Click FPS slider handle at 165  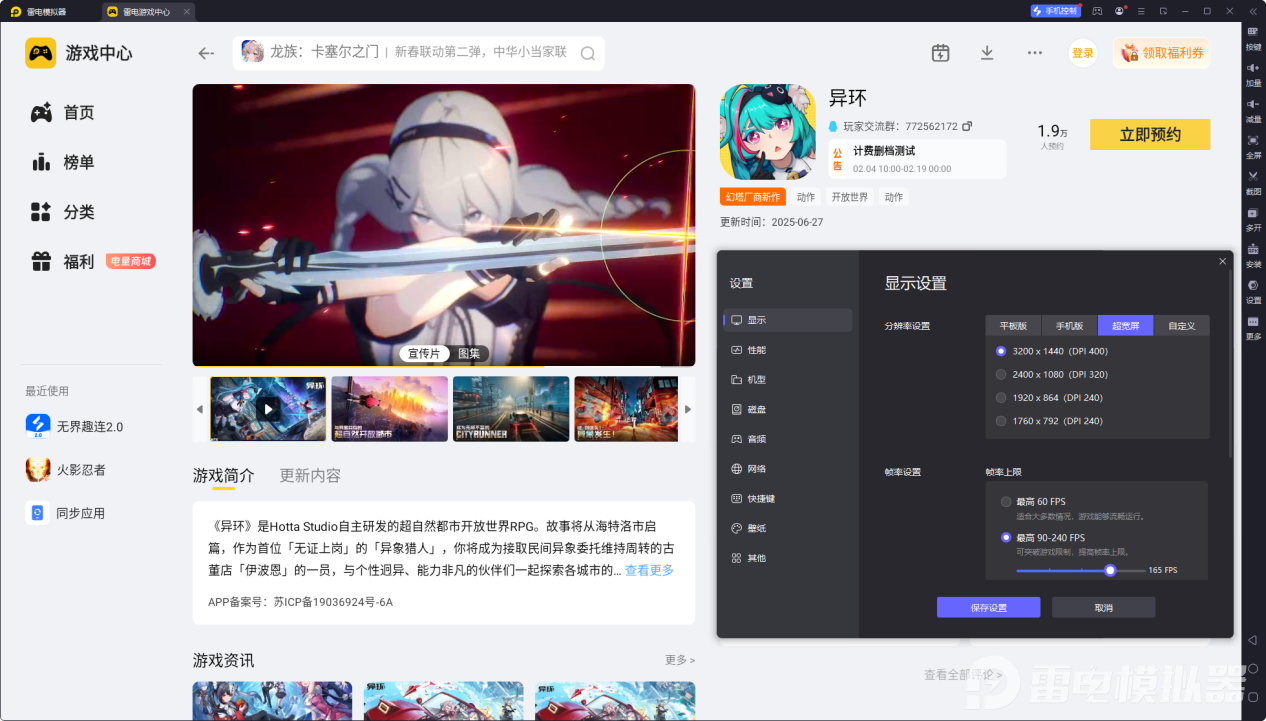click(1110, 570)
